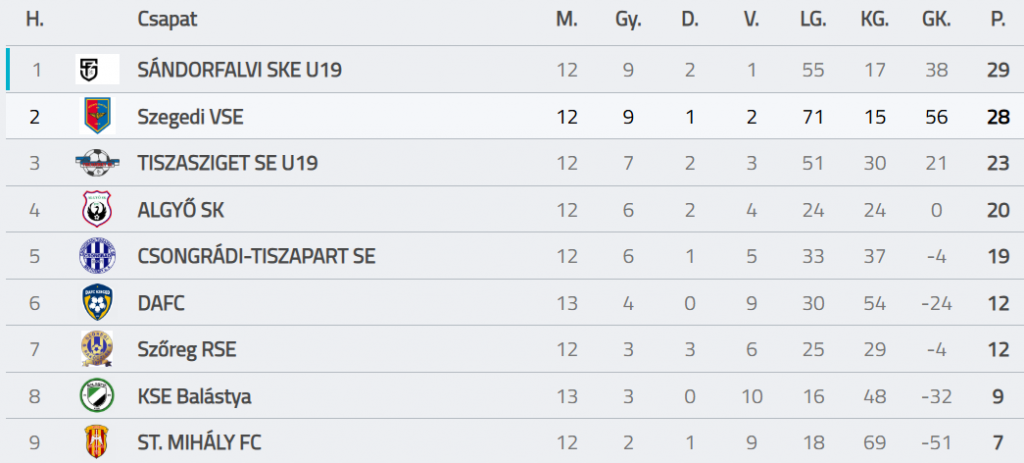Click the ST. MIHÁLY FC crest
This screenshot has width=1024, height=463.
[x=97, y=441]
